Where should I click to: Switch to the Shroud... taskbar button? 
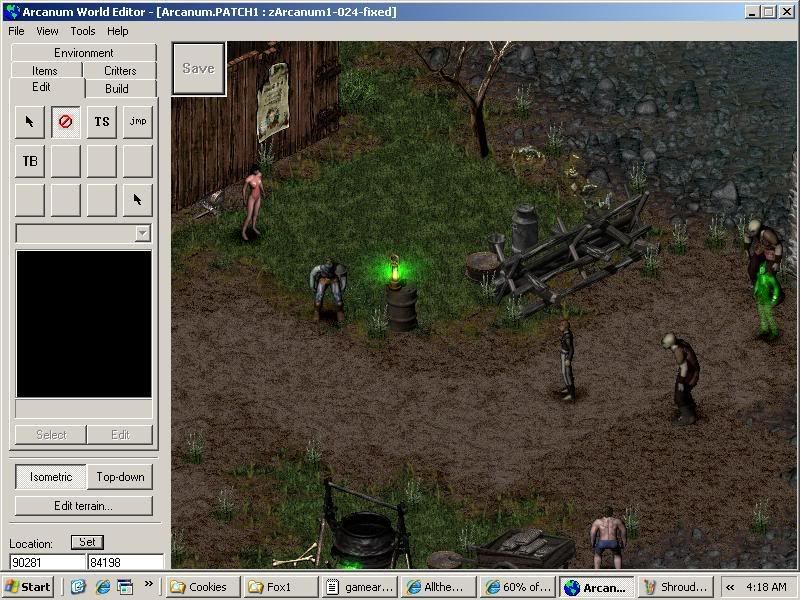(x=676, y=587)
